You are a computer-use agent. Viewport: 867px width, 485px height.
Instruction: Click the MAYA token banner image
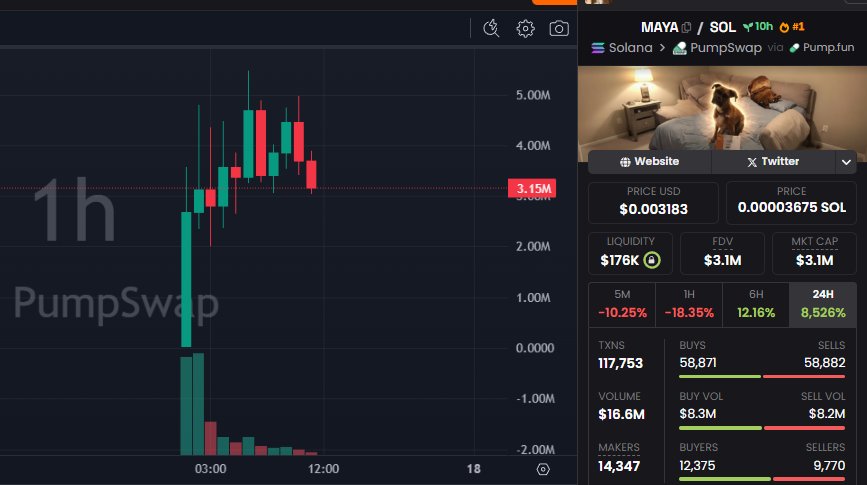722,108
